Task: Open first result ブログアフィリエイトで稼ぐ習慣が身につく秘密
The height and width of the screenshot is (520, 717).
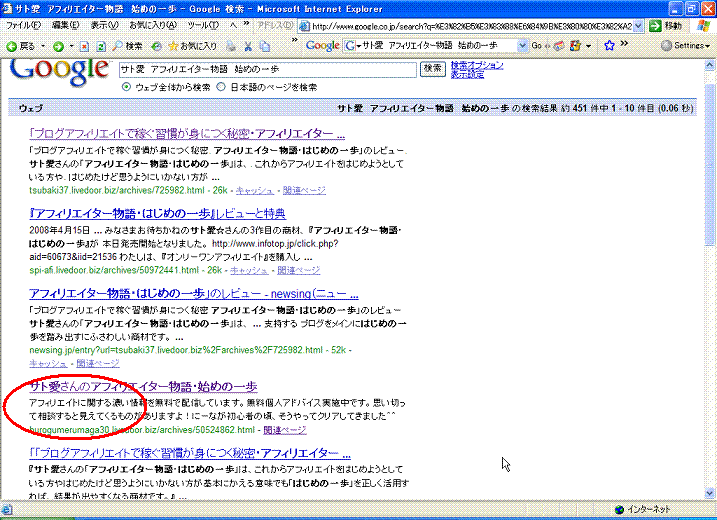Action: 187,134
